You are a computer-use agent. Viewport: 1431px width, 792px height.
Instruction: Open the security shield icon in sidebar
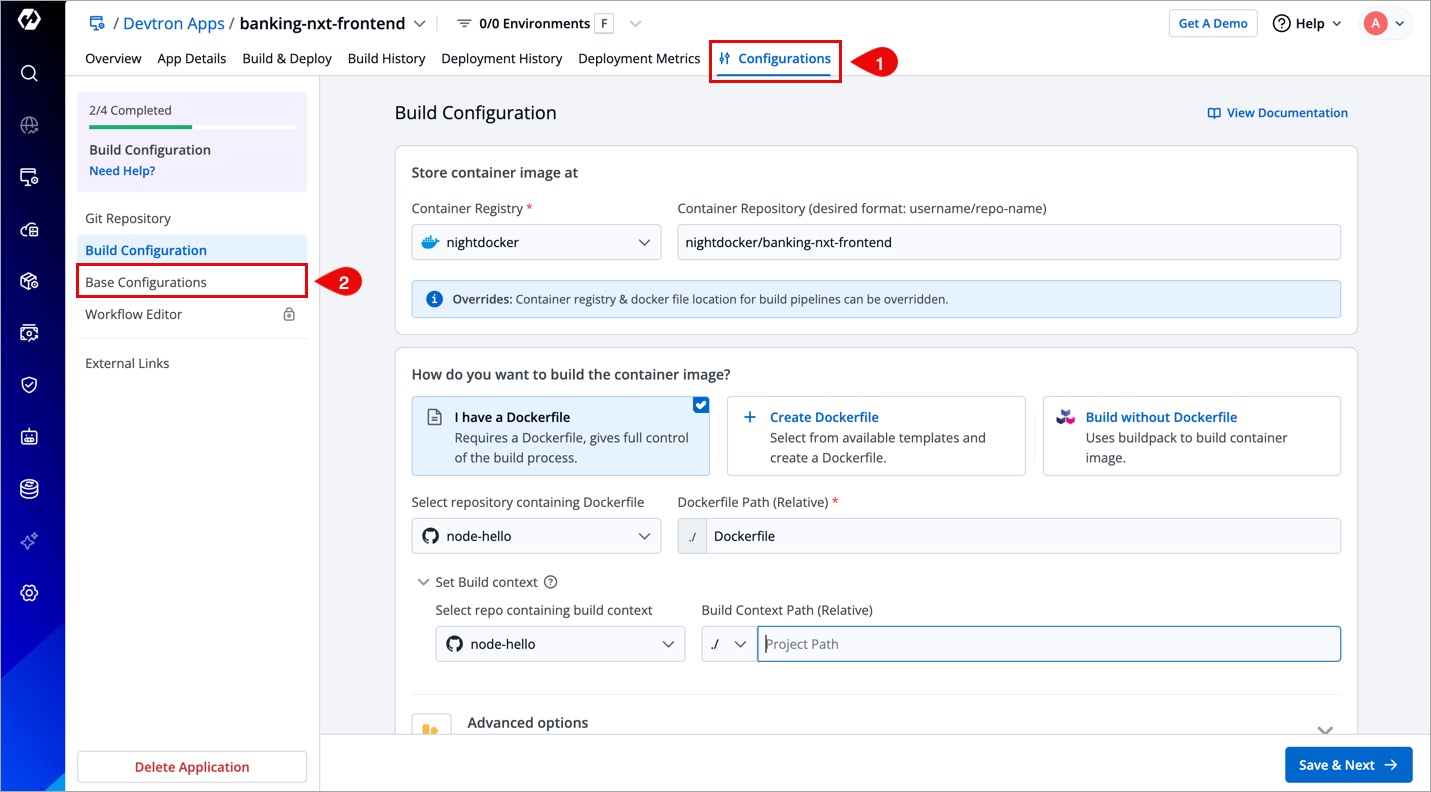click(x=29, y=385)
